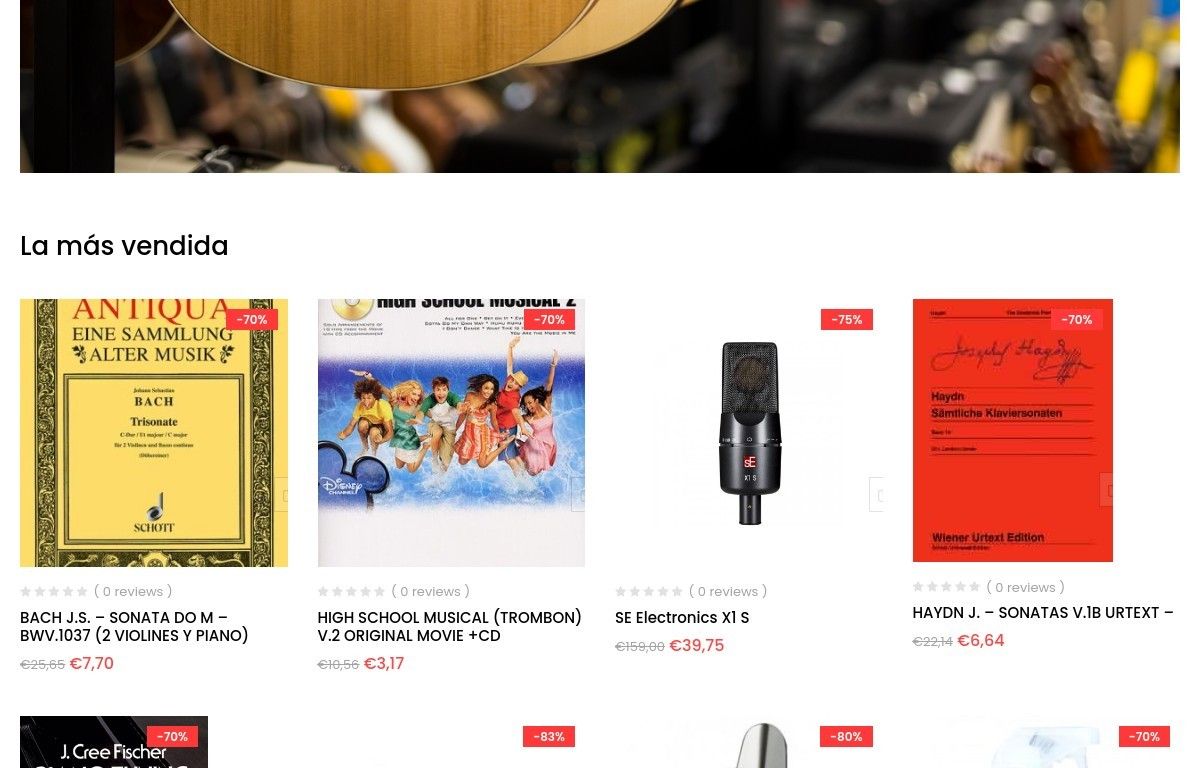The image size is (1200, 768).
Task: Click the star rating under Haydn Sonatas product
Action: [x=946, y=587]
